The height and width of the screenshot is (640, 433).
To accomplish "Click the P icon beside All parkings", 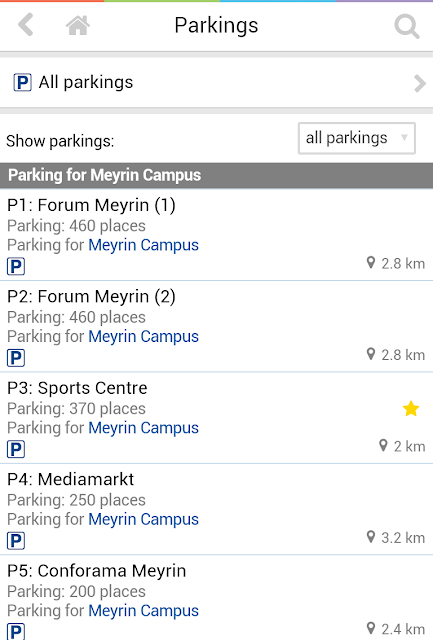I will coord(22,82).
